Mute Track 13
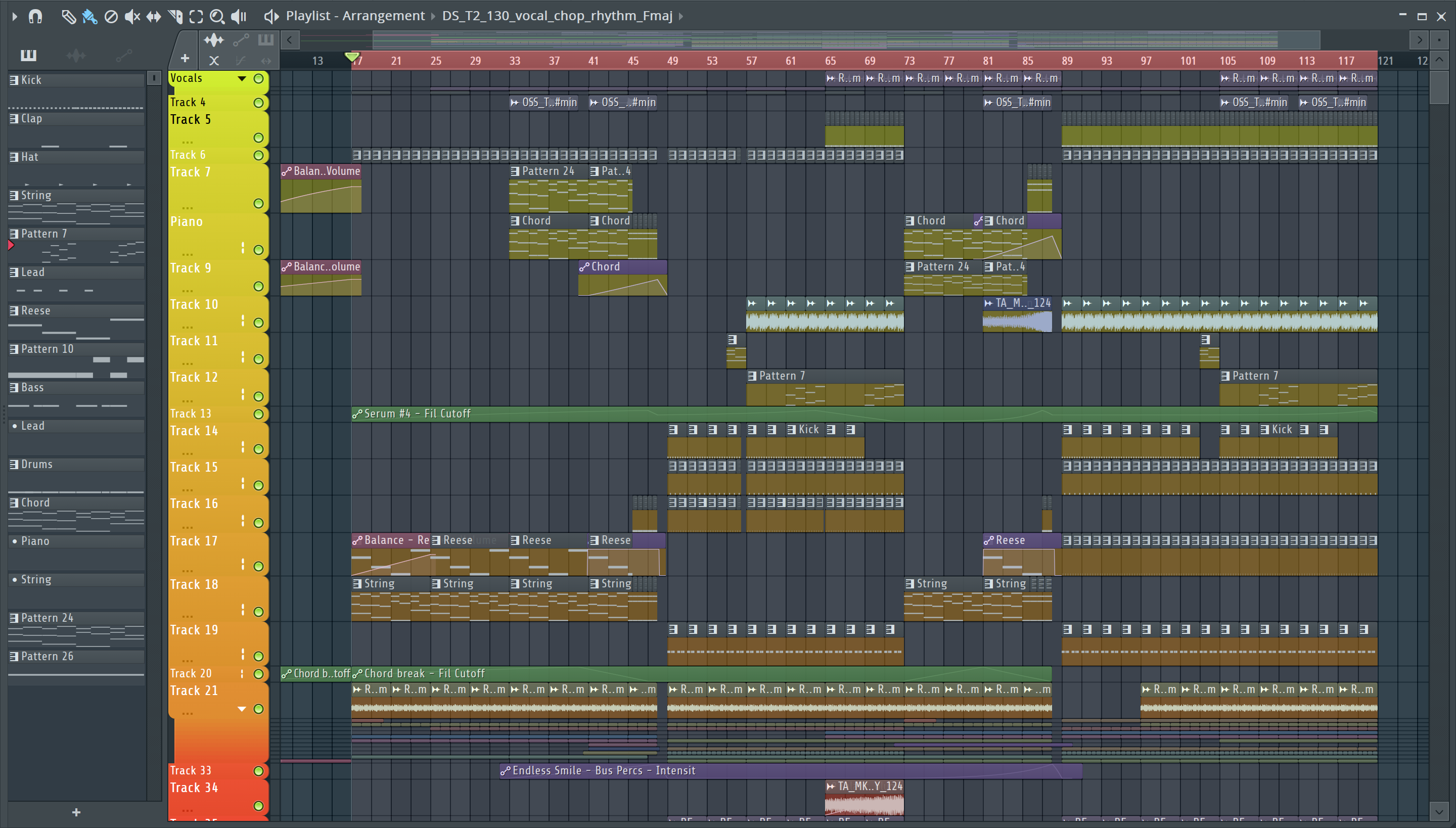The width and height of the screenshot is (1456, 828). [258, 414]
